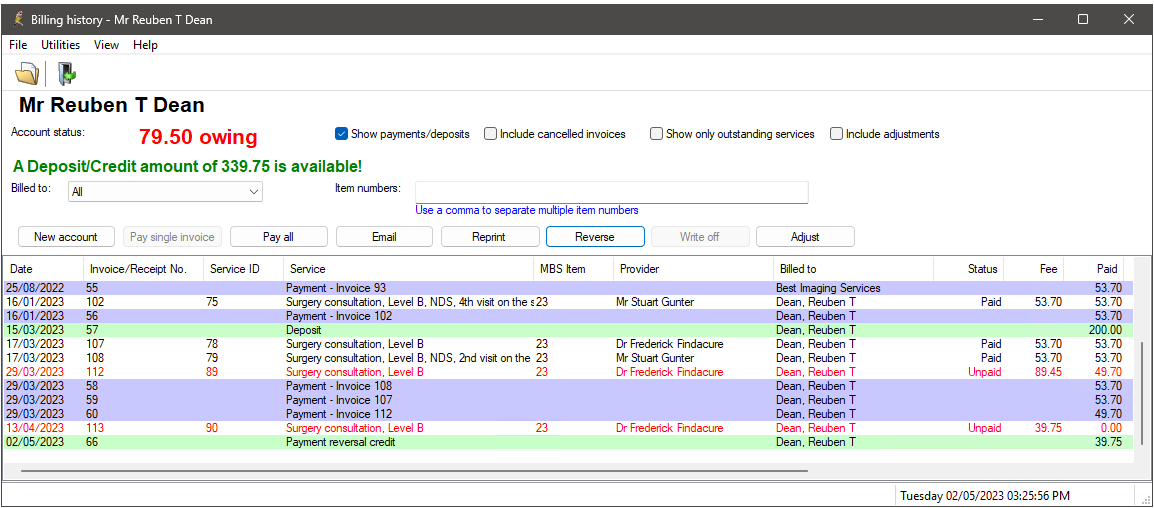Tick Show only outstanding services

656,134
